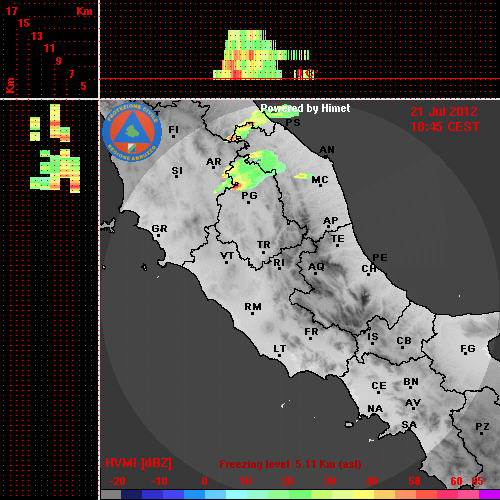Viewport: 500px width, 500px height.
Task: Click the 13 km altitude tick label
Action: 37,36
